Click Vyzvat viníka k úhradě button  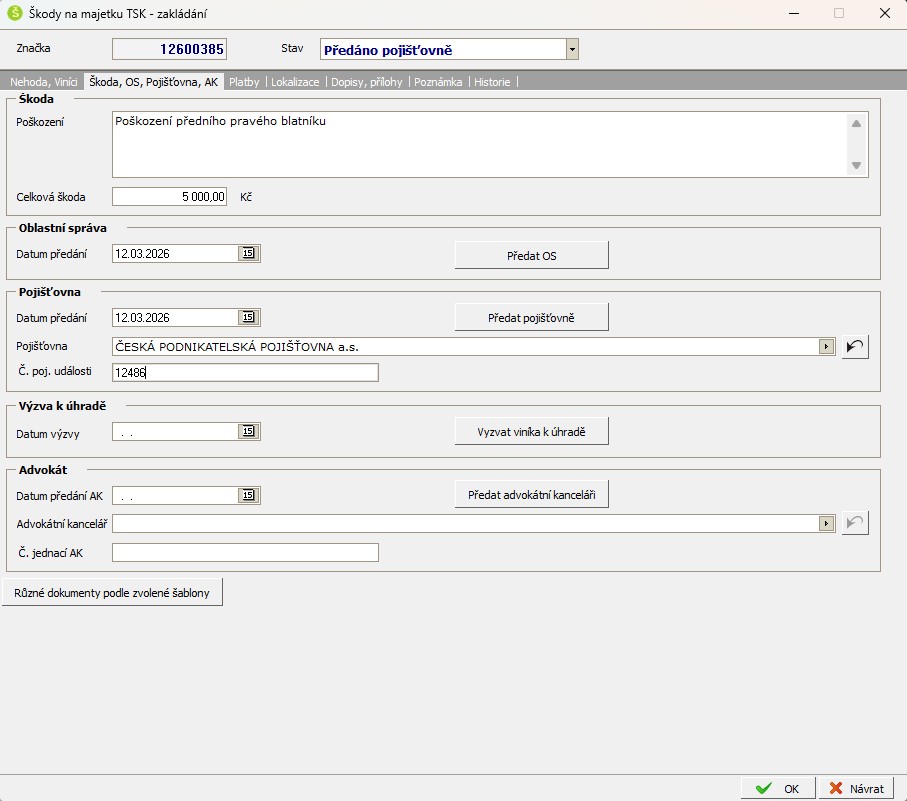(531, 432)
